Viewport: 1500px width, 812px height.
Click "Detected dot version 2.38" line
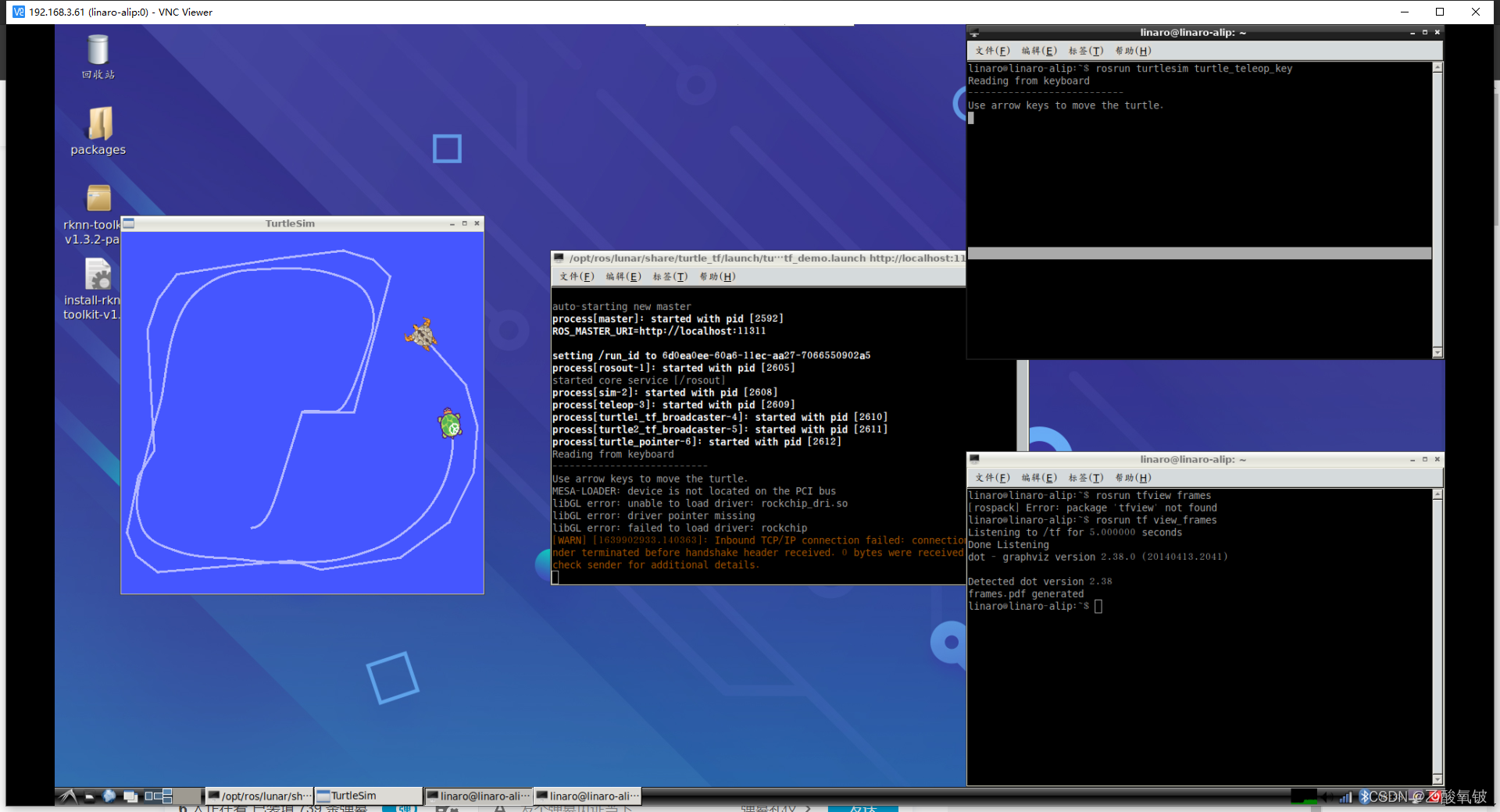click(x=1040, y=582)
